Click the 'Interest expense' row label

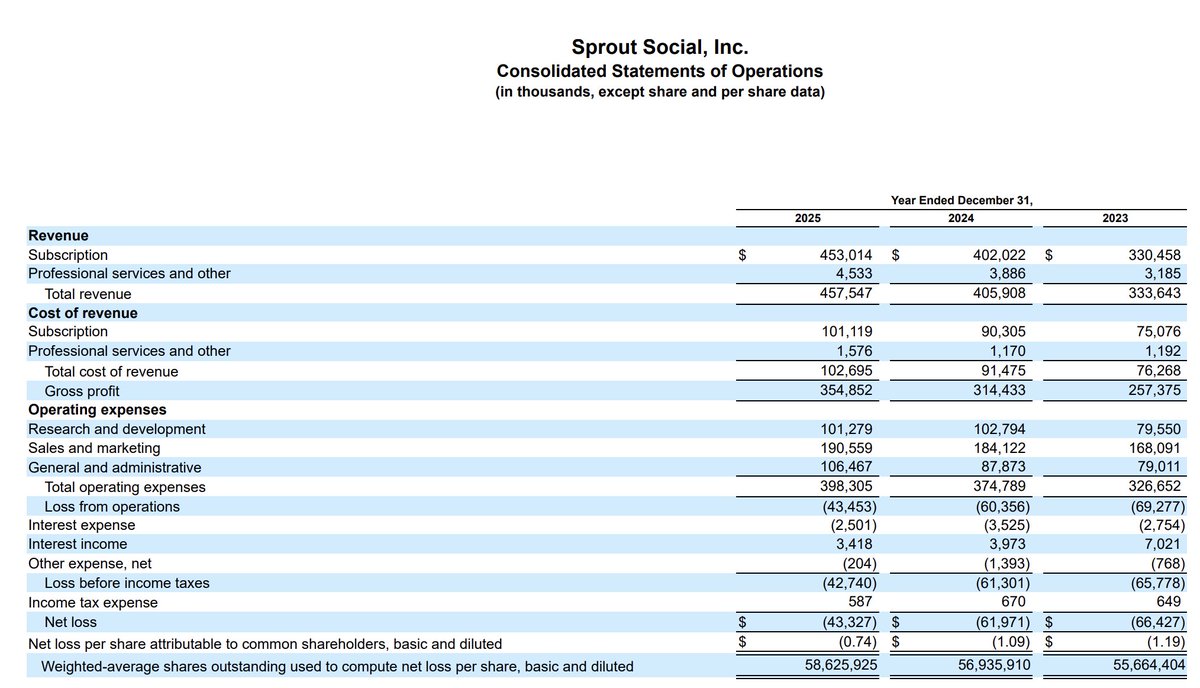pyautogui.click(x=81, y=525)
